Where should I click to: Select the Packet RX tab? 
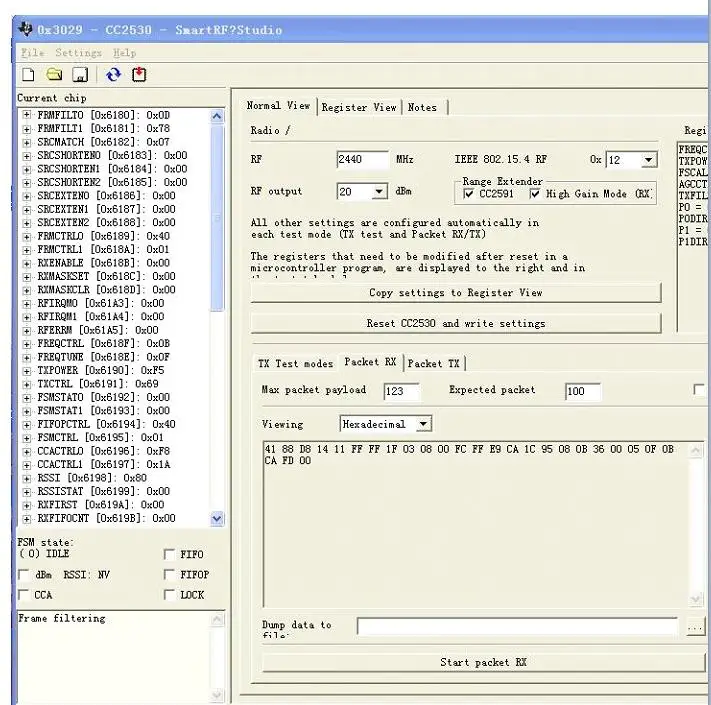coord(370,362)
